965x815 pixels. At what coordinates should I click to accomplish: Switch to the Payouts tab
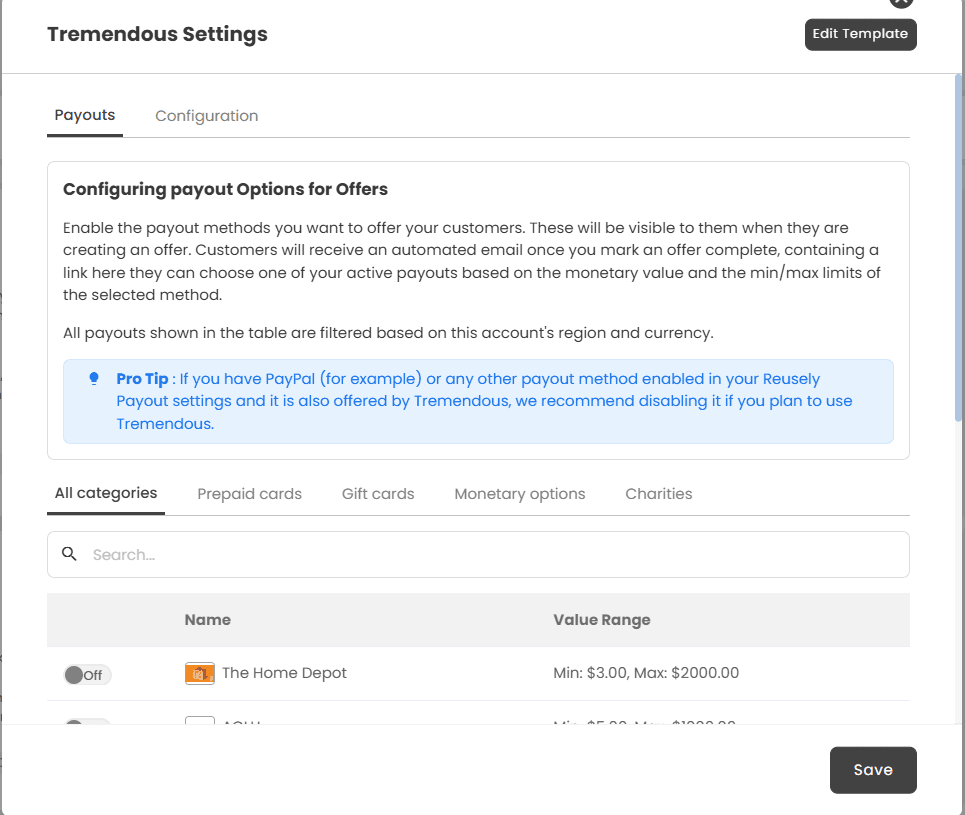tap(85, 116)
